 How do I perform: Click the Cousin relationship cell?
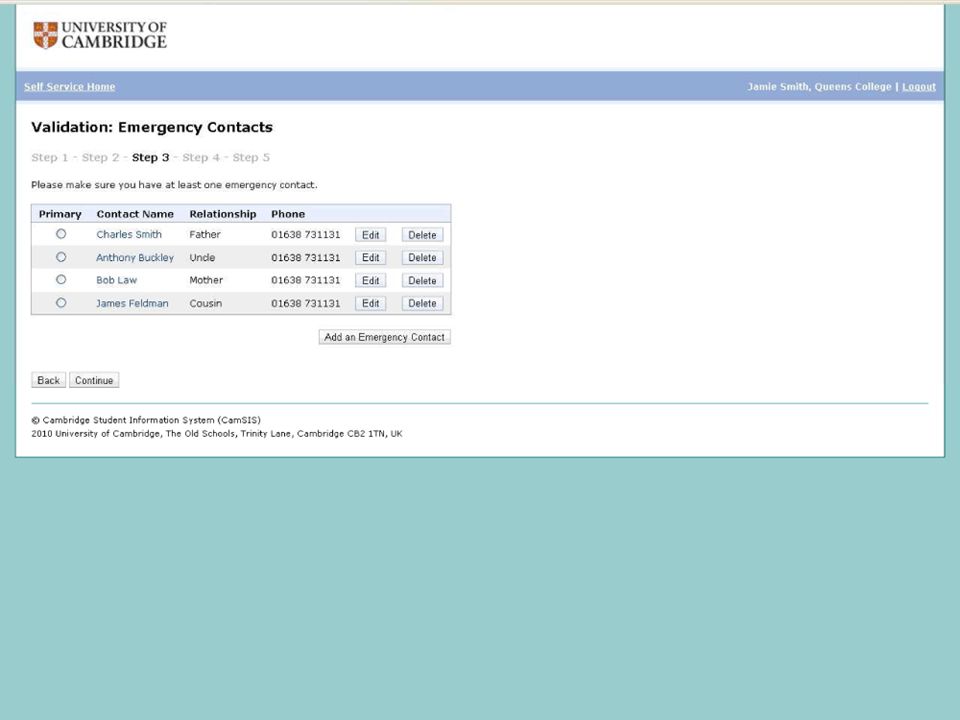(206, 304)
